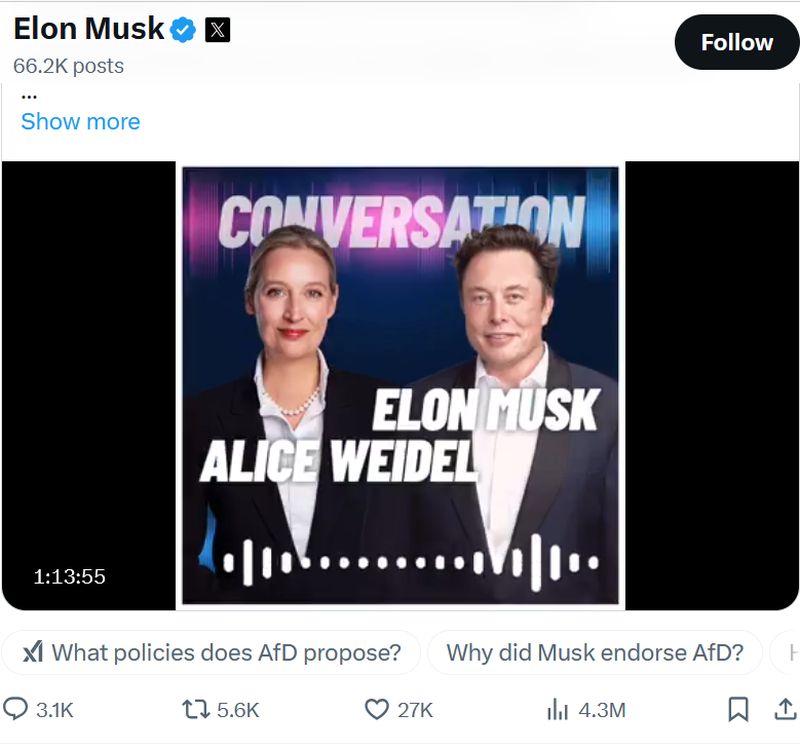The image size is (800, 749).
Task: Open the repost arrows menu
Action: coord(194,710)
